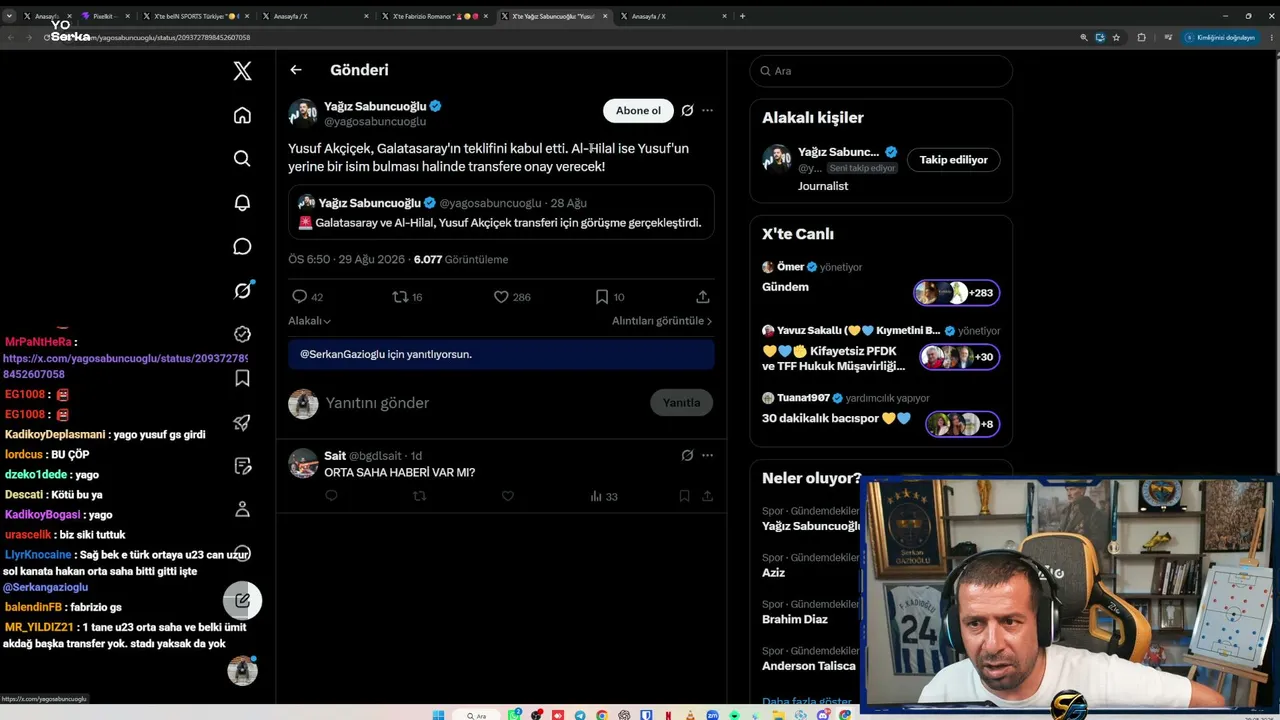Click the Ara search box on X
Screen dimensions: 1280x720
tap(881, 71)
